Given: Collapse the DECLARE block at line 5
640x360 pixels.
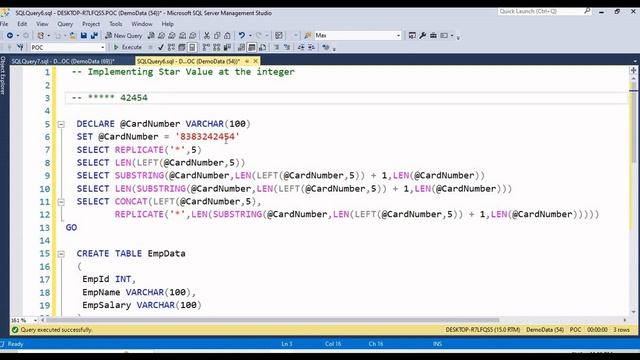Looking at the screenshot, I should [61, 124].
